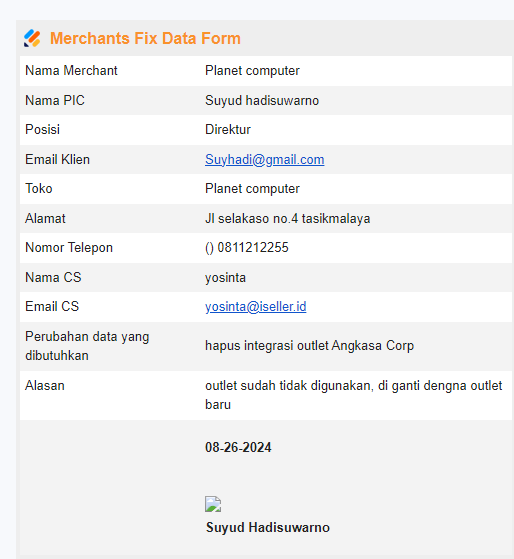Click the phone number 0811212255
Viewport: 514px width, 559px height.
click(x=253, y=247)
